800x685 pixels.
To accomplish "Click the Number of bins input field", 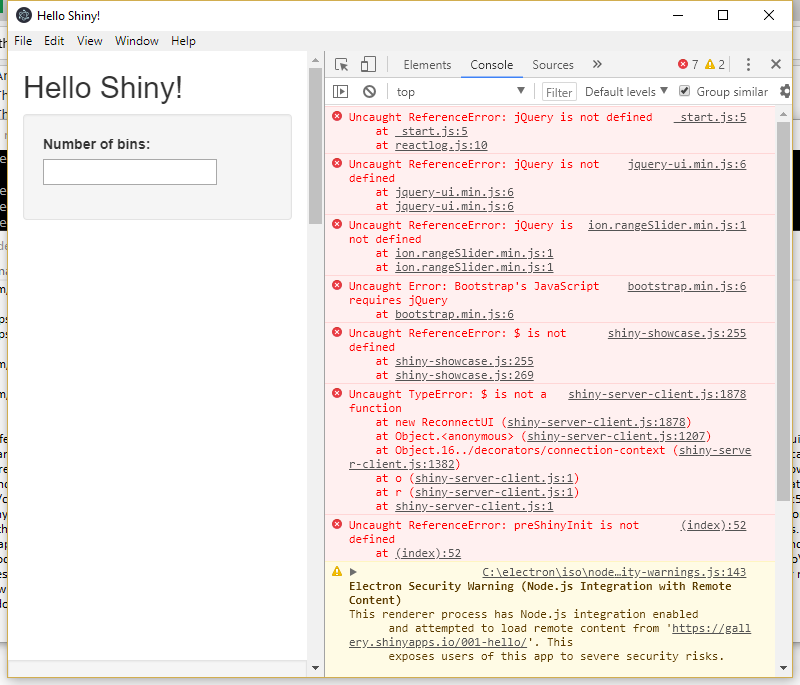I will point(129,172).
